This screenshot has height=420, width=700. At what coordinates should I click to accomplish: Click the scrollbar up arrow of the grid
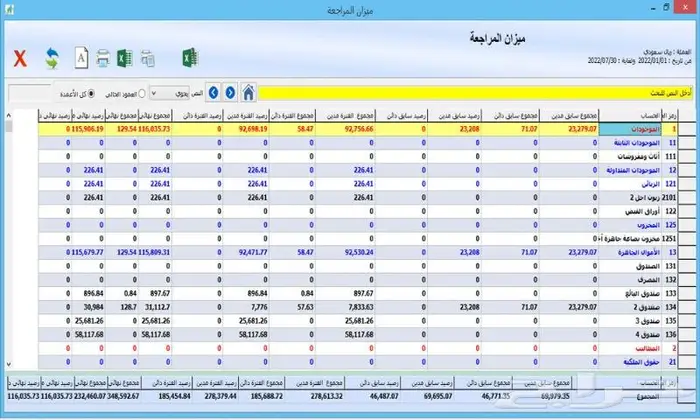point(8,115)
